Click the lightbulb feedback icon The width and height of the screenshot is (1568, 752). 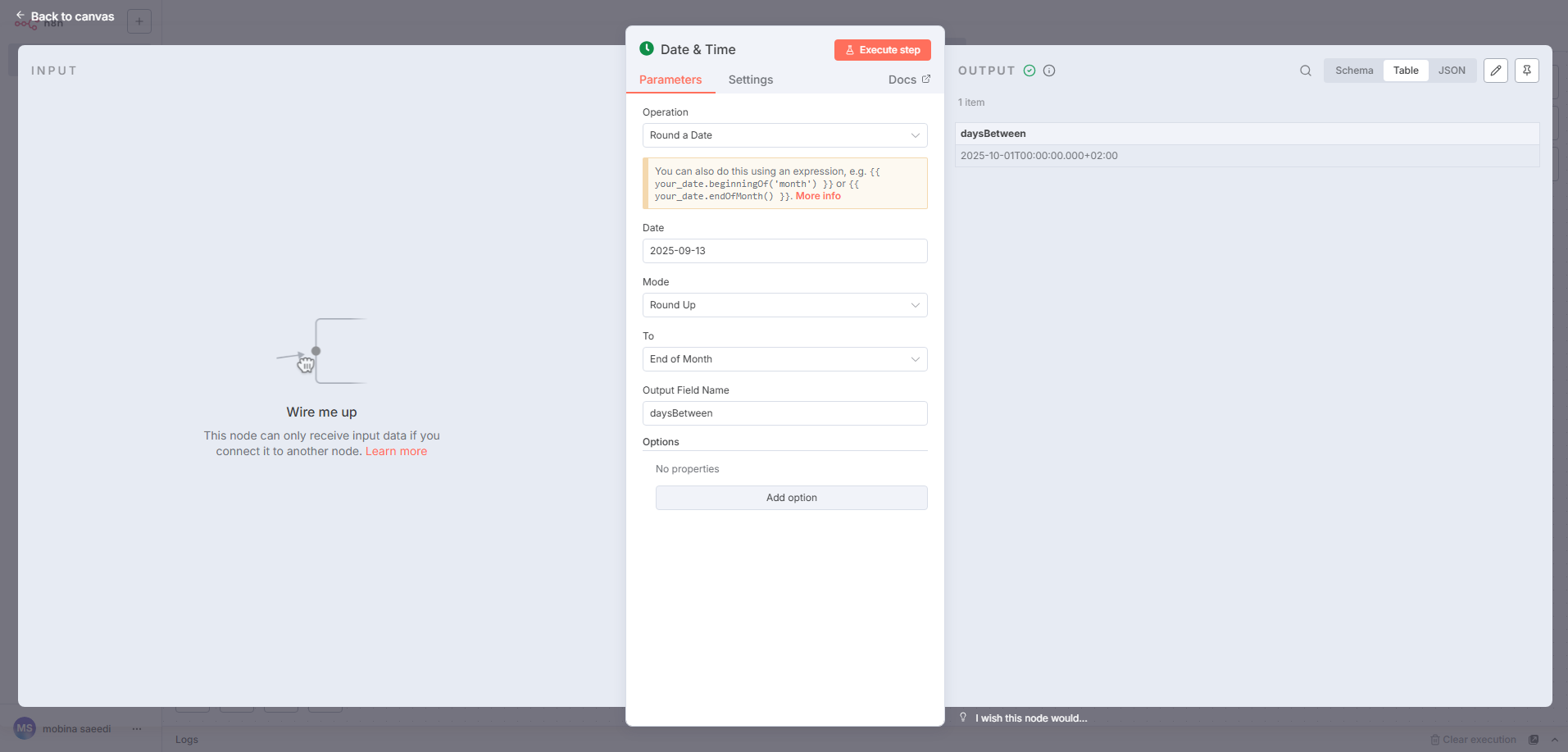(963, 718)
